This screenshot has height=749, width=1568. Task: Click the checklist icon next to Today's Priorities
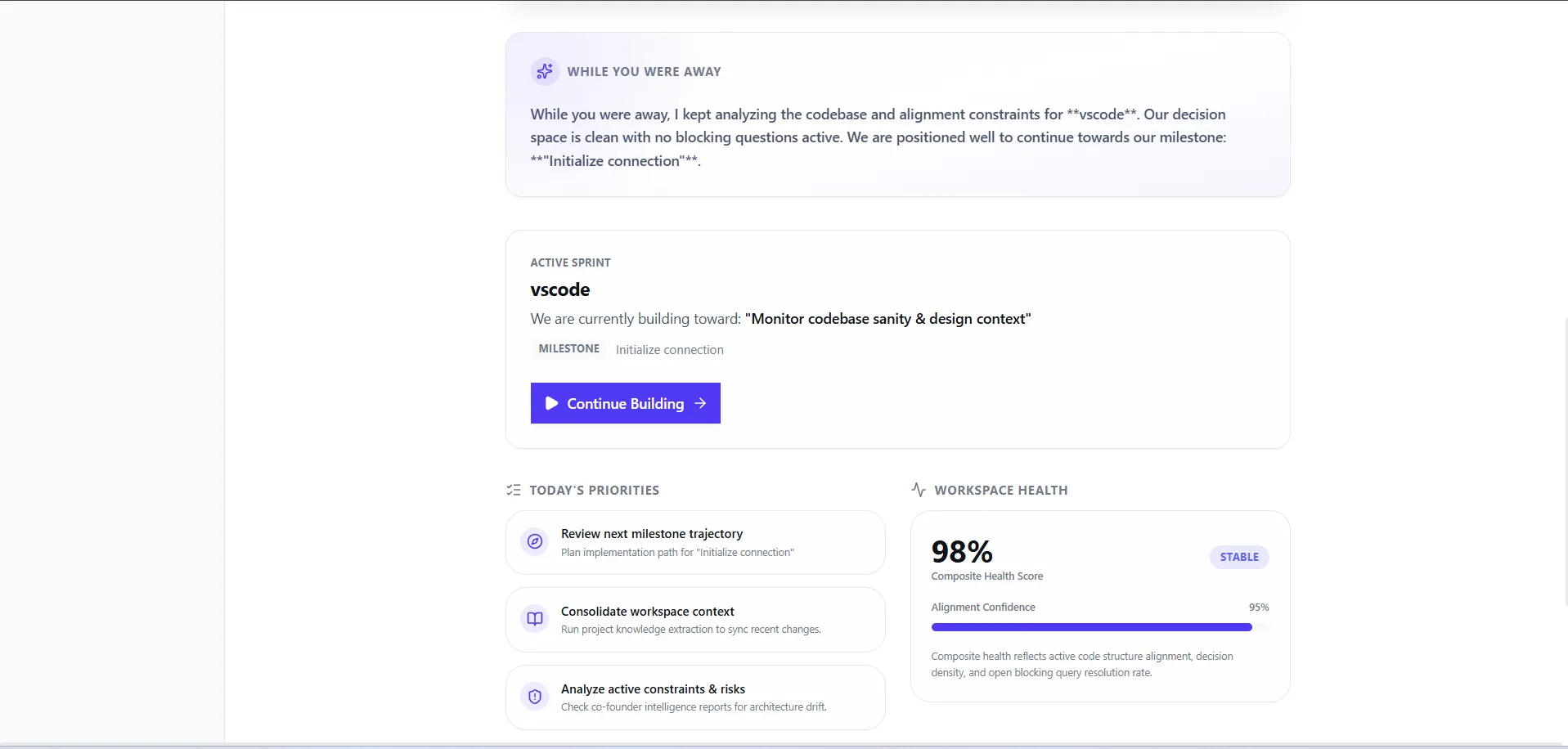pyautogui.click(x=514, y=490)
